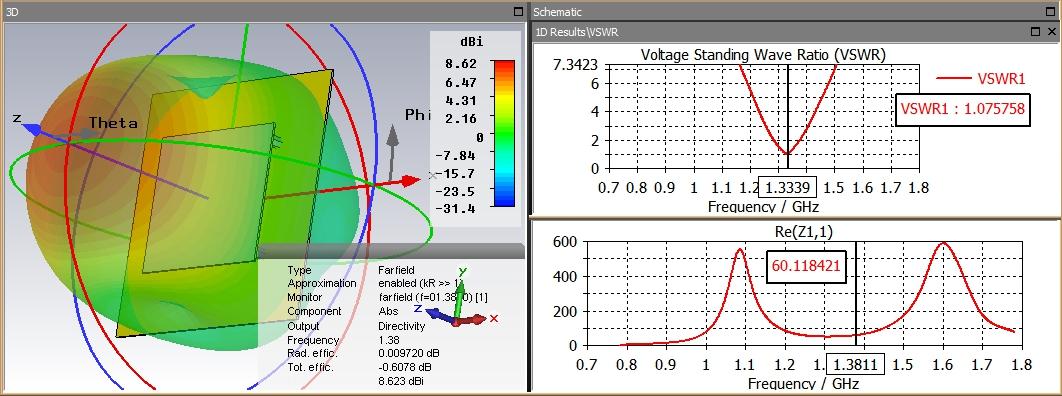This screenshot has width=1062, height=396.
Task: Close the 1D Results\VSWR window
Action: click(x=1051, y=32)
